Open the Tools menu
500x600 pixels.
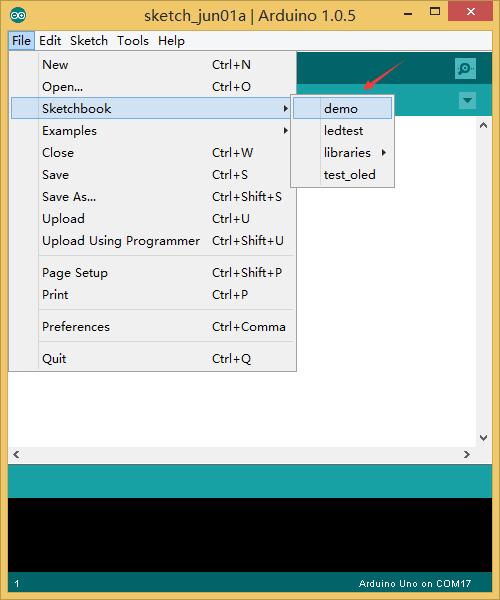(x=133, y=41)
